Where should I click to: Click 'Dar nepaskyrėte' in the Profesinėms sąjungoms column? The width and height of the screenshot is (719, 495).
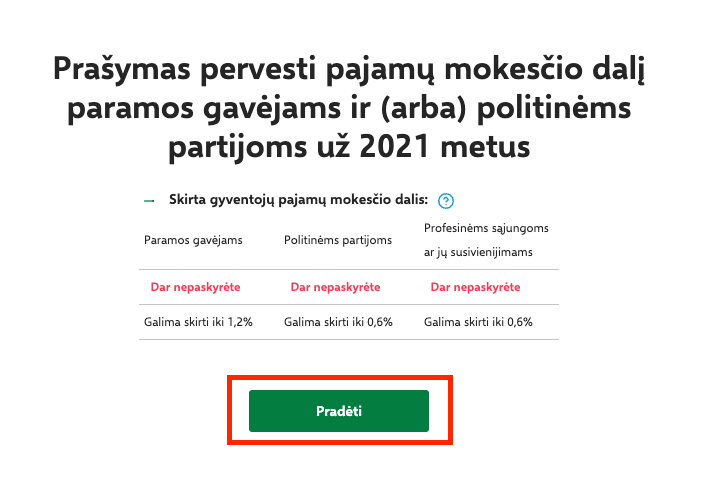click(x=475, y=287)
